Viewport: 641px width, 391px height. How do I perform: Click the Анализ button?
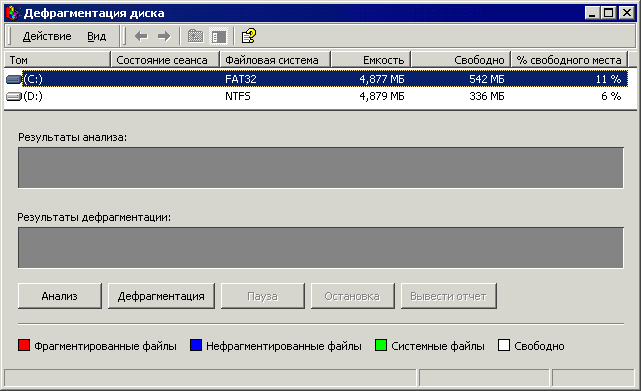coord(60,296)
